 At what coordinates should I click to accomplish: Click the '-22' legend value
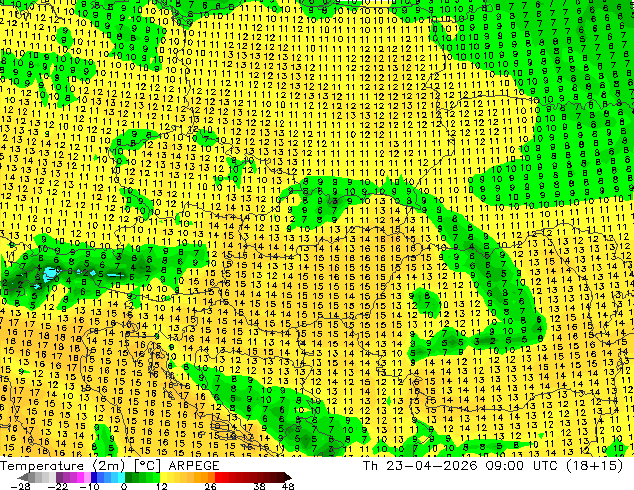click(x=57, y=486)
